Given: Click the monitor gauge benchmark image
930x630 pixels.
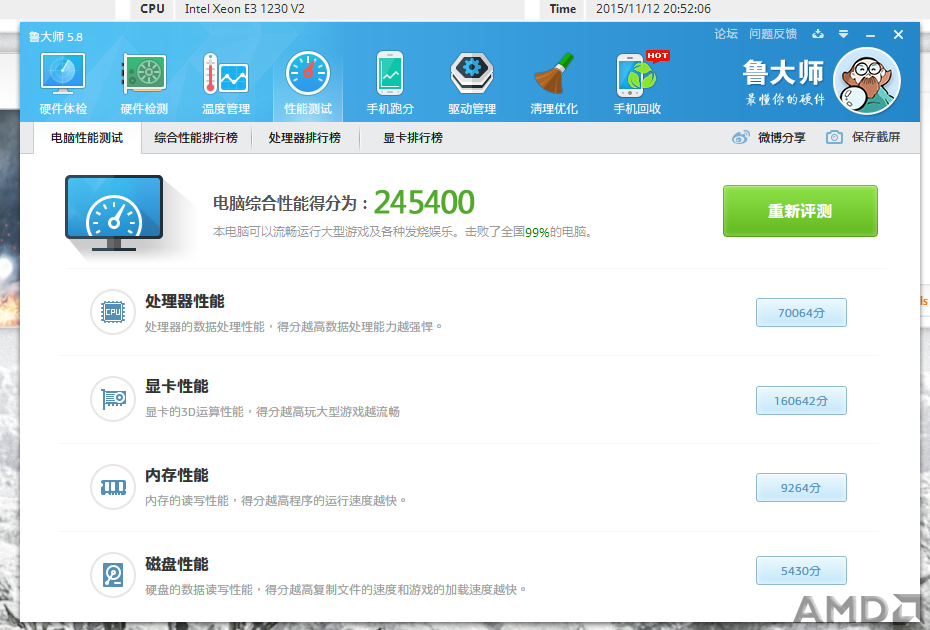Looking at the screenshot, I should point(114,213).
